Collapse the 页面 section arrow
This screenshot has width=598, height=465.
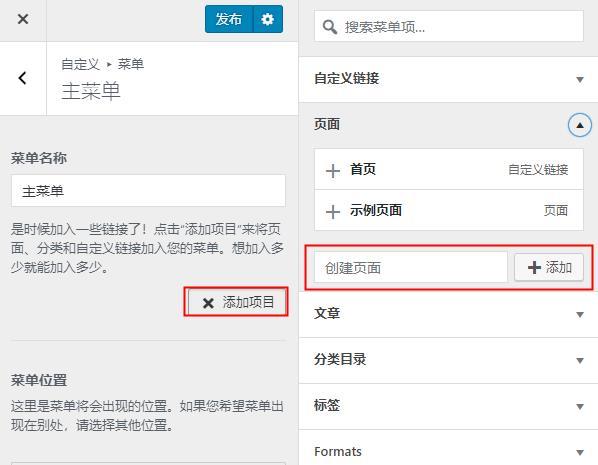pyautogui.click(x=580, y=125)
